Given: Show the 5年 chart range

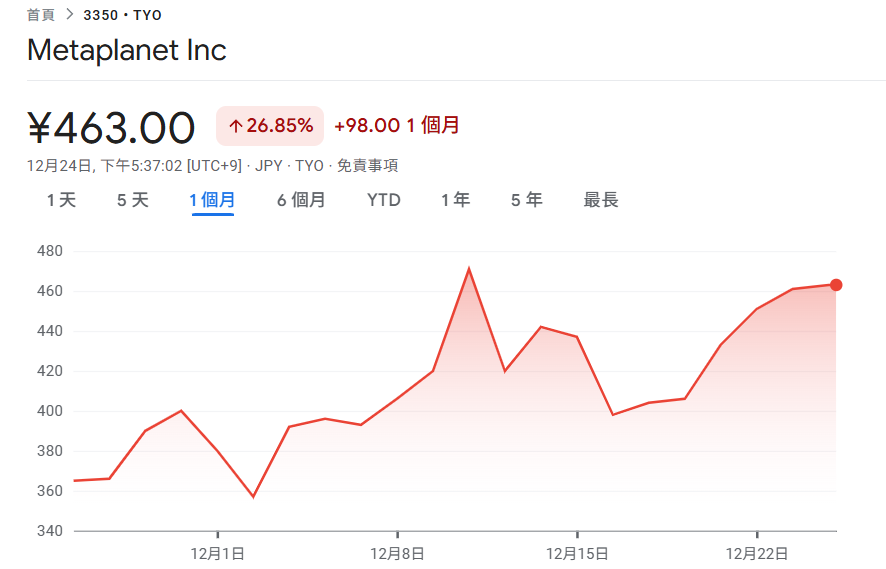Looking at the screenshot, I should click(526, 200).
